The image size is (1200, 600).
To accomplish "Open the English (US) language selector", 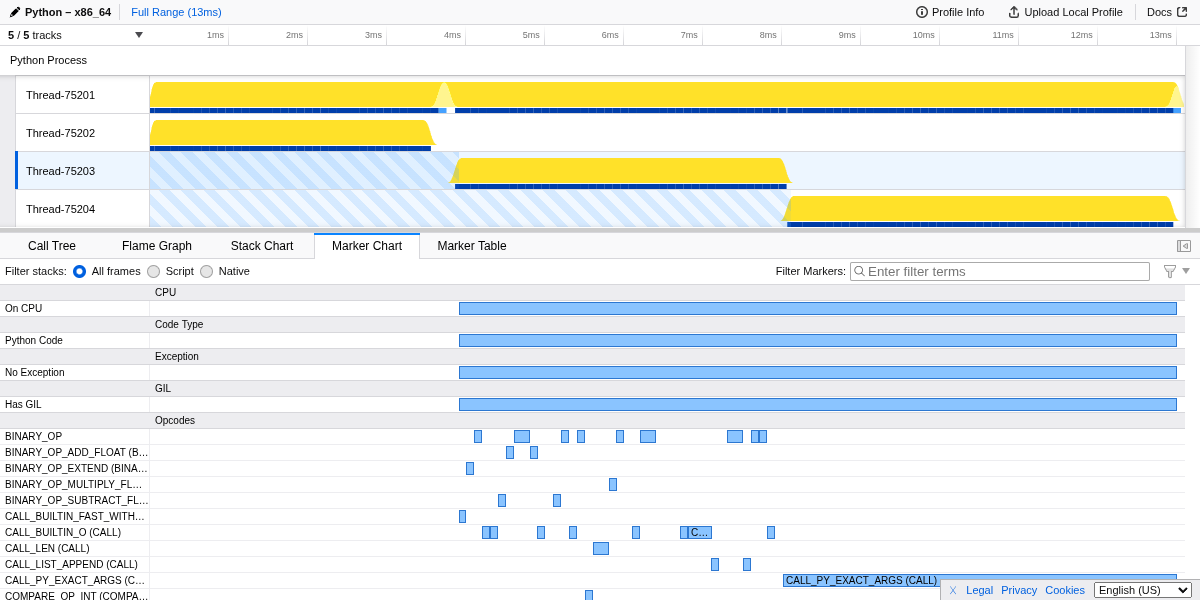I will (1142, 590).
